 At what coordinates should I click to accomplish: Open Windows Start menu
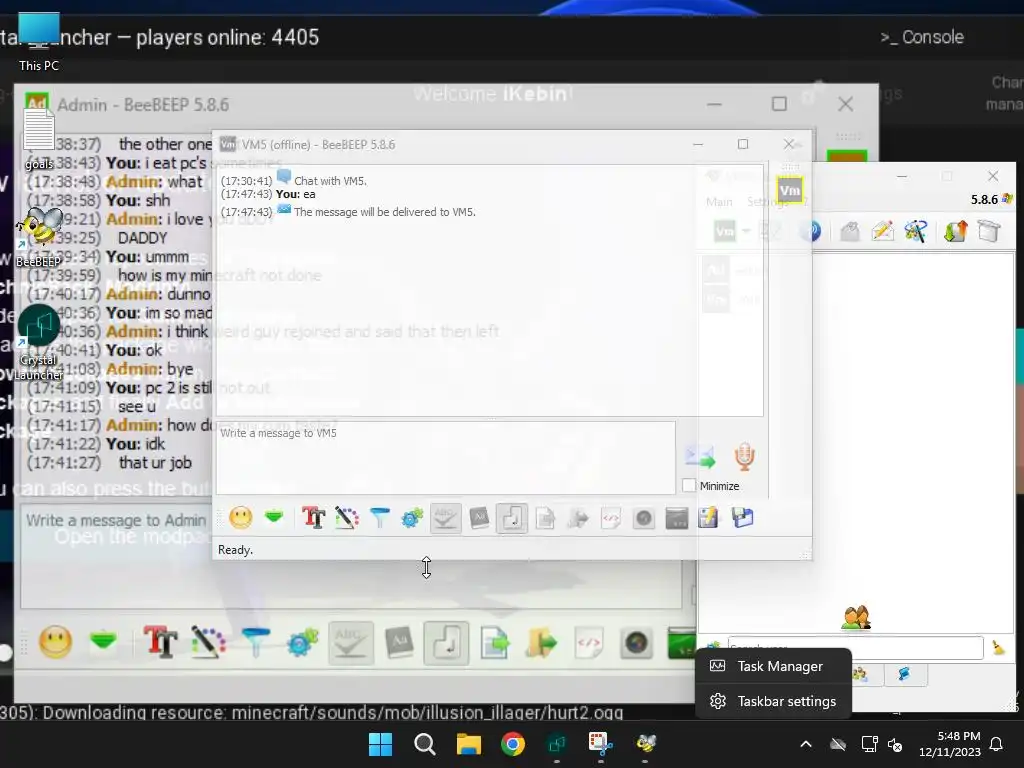point(380,744)
